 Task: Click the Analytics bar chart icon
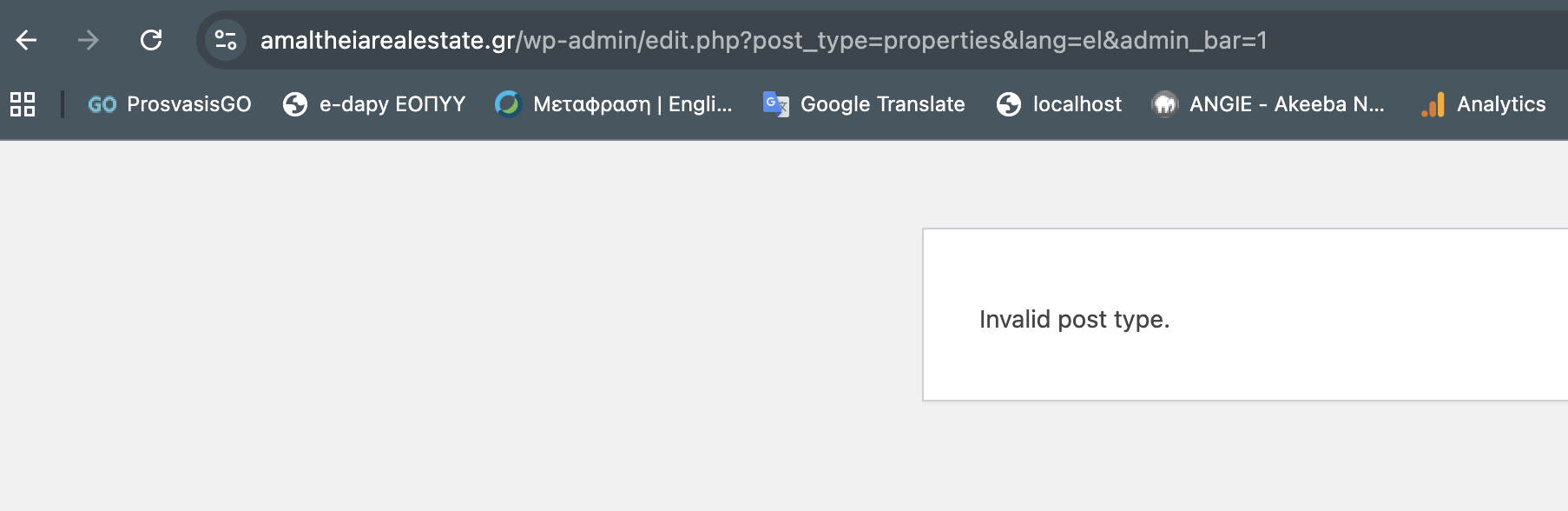[x=1433, y=104]
